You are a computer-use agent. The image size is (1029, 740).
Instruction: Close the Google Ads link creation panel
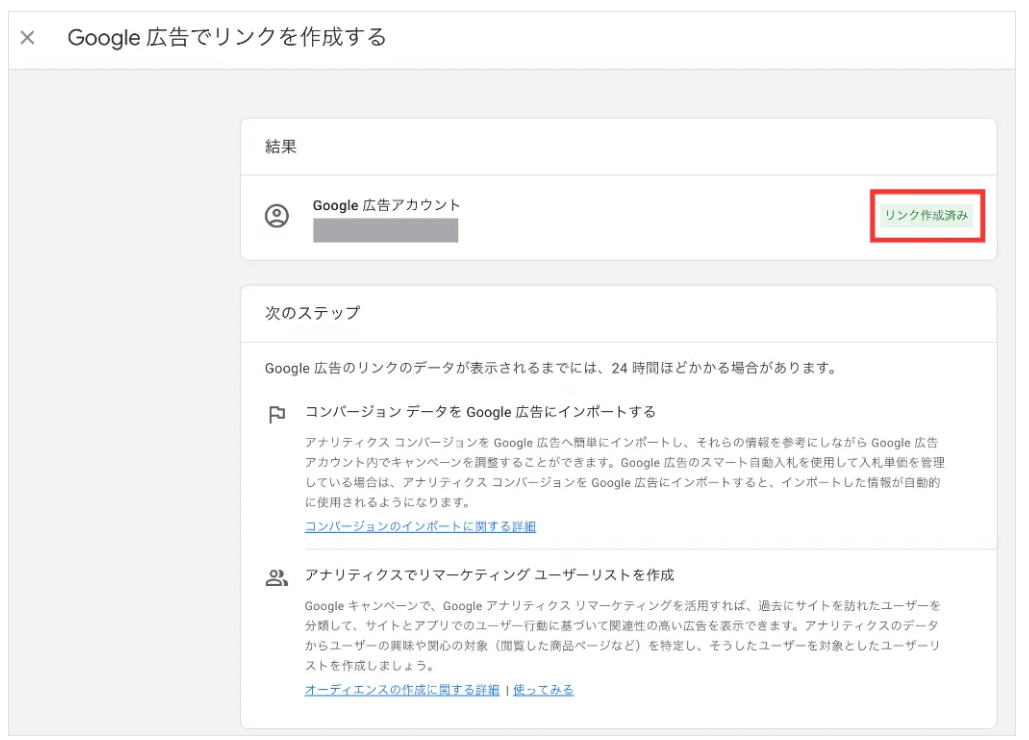click(x=28, y=38)
